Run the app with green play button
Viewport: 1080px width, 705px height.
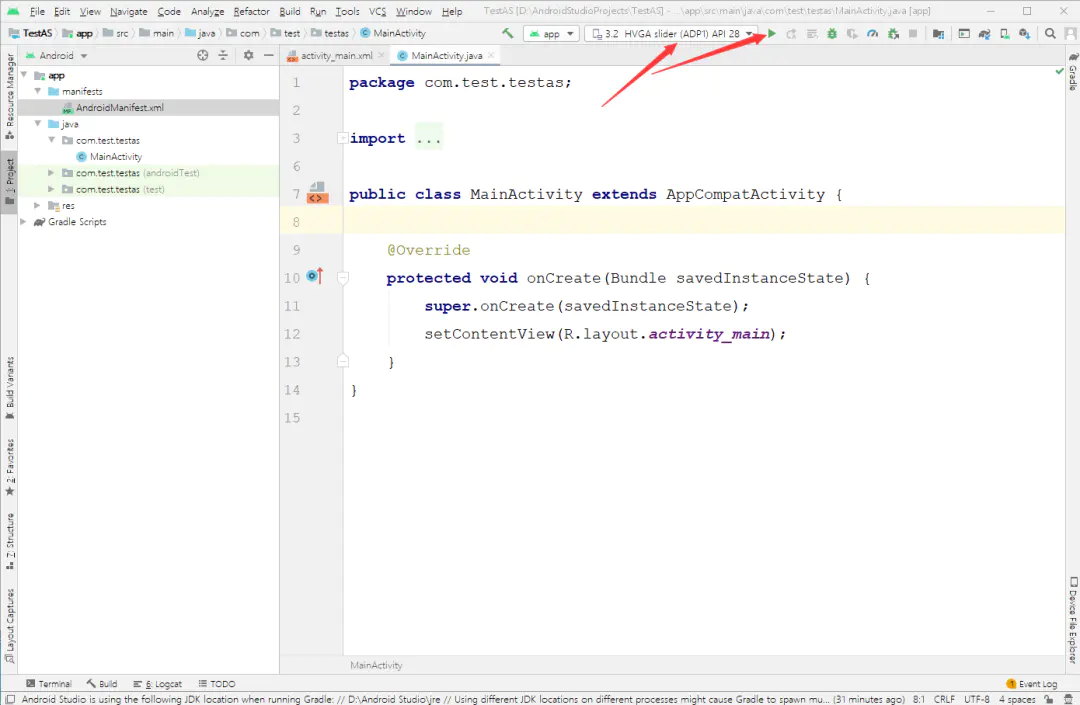[x=771, y=33]
